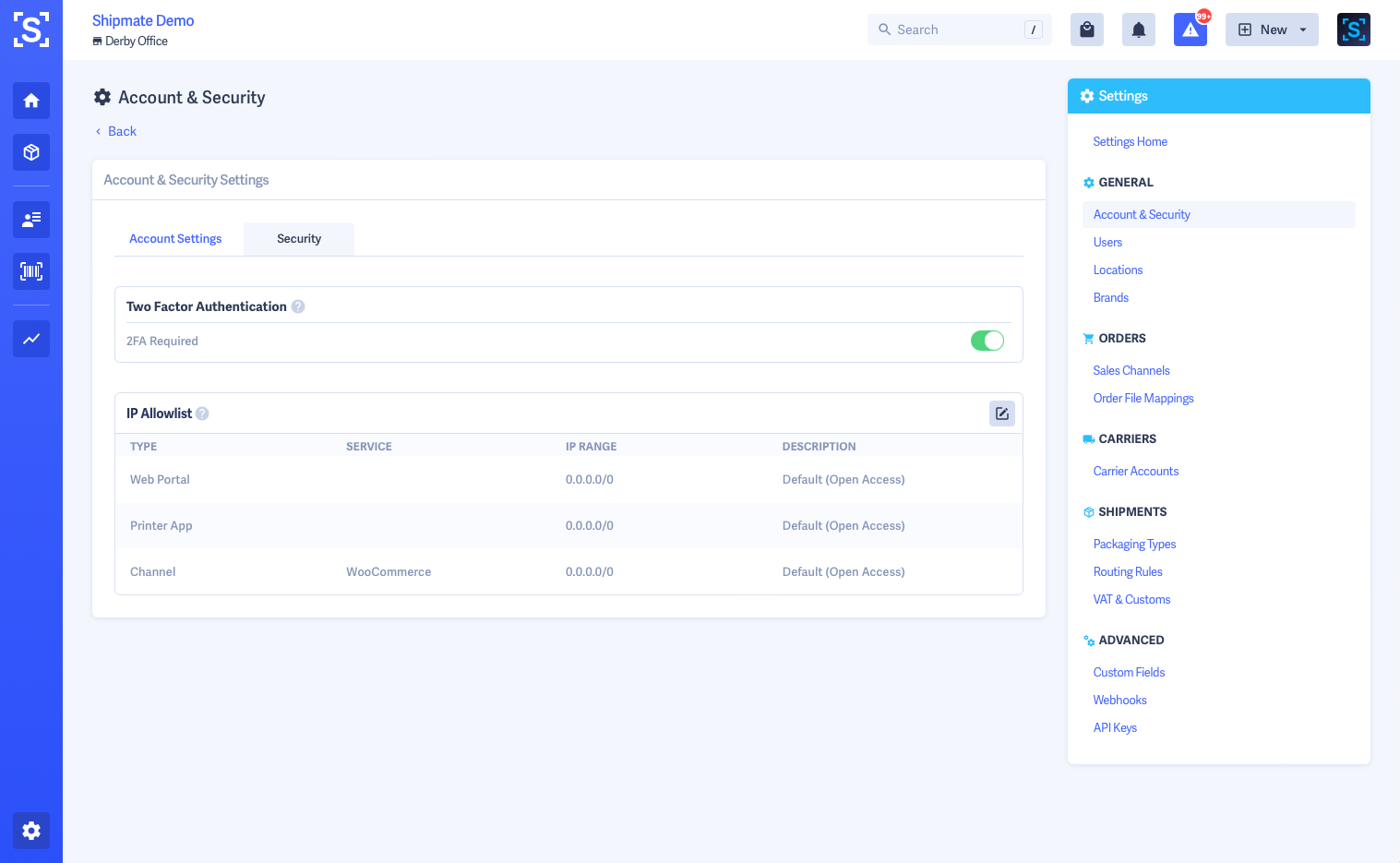Screen dimensions: 1400x863
Task: Open the Carrier Accounts settings link
Action: tap(1135, 472)
